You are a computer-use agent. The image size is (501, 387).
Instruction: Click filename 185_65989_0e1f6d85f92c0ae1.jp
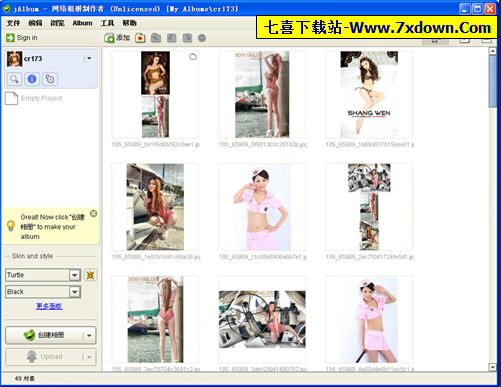click(156, 144)
